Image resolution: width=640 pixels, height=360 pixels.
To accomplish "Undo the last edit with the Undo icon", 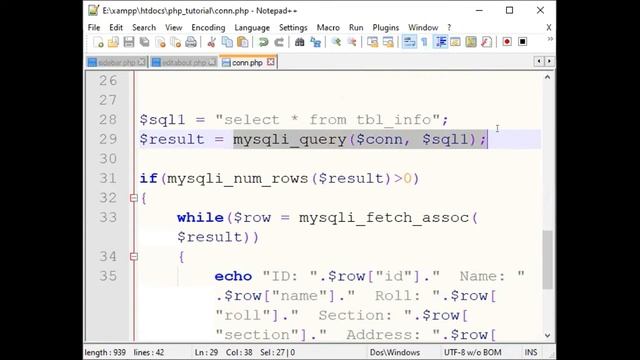I will pos(263,42).
